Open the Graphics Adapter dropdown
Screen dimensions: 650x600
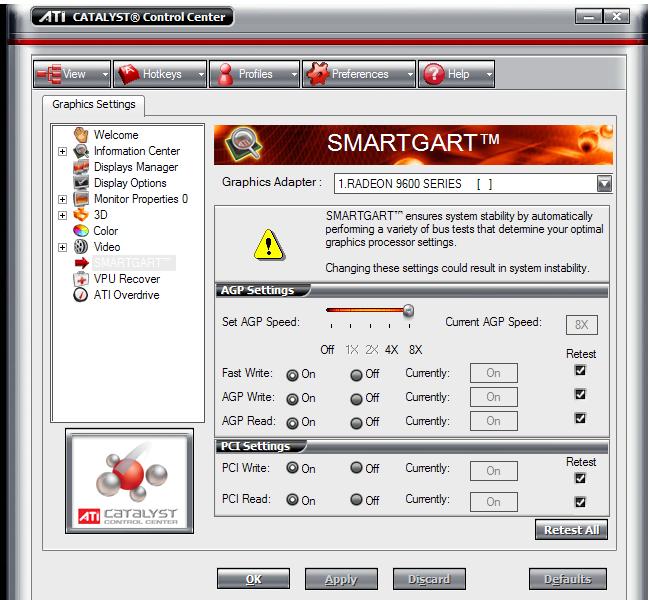tap(604, 184)
